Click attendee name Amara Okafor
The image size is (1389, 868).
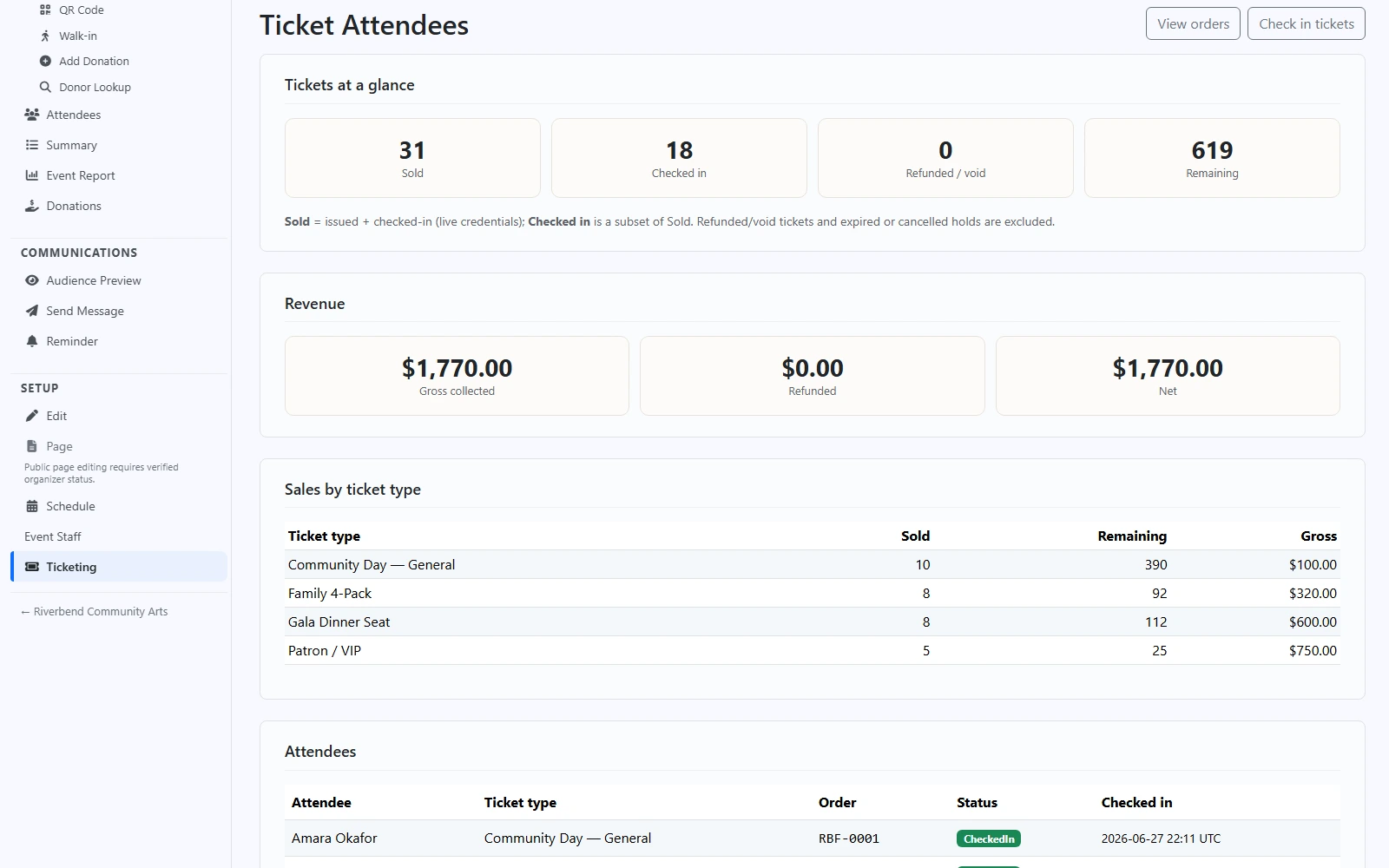[x=334, y=838]
